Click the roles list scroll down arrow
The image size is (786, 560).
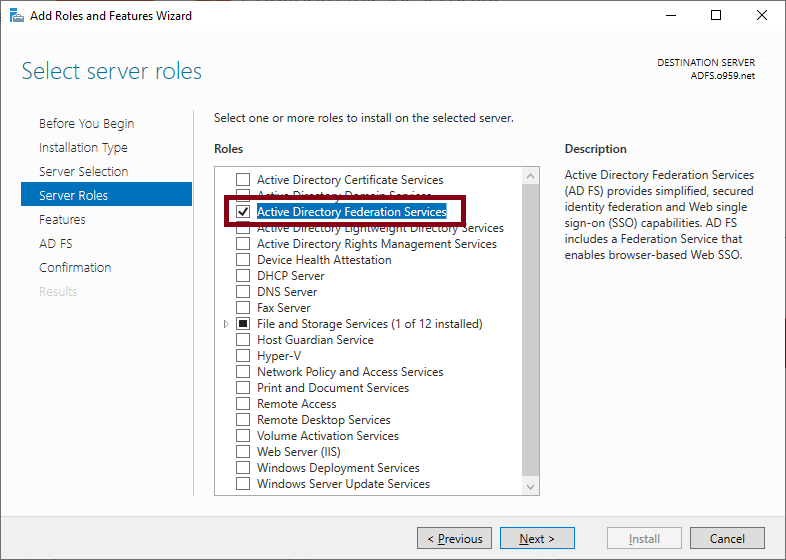(530, 487)
